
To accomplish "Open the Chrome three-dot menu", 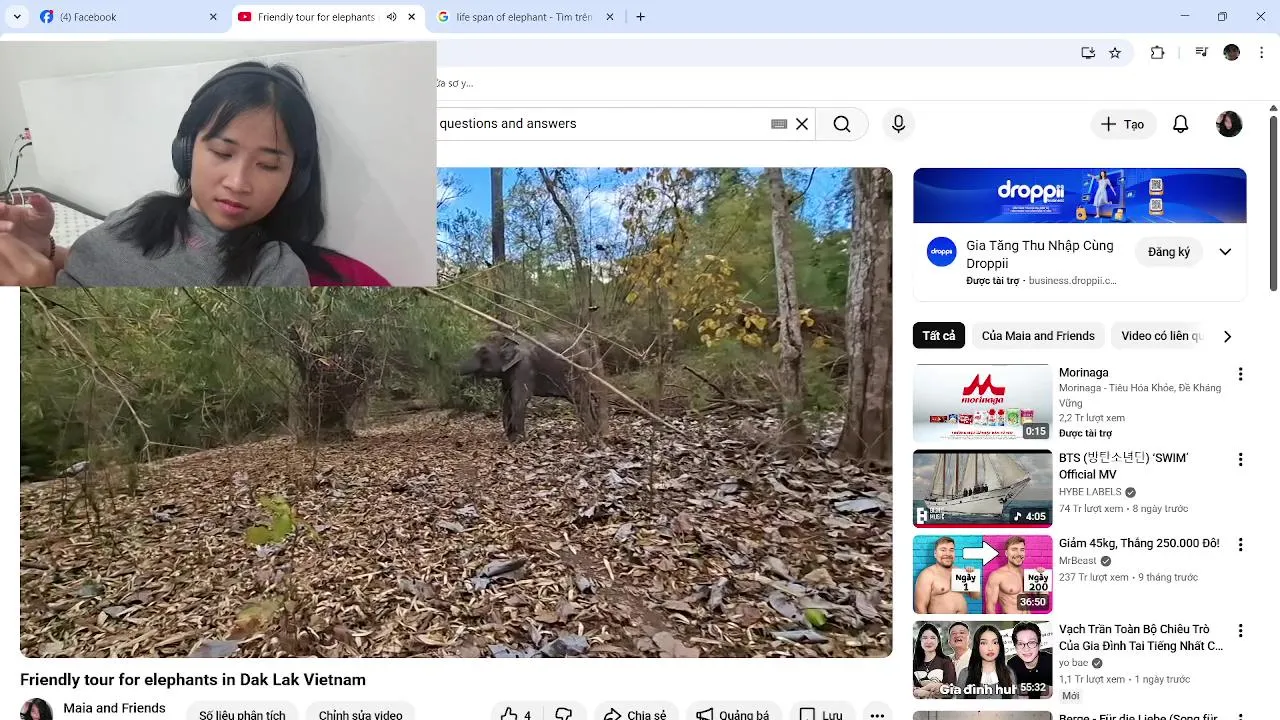I will click(x=1262, y=53).
